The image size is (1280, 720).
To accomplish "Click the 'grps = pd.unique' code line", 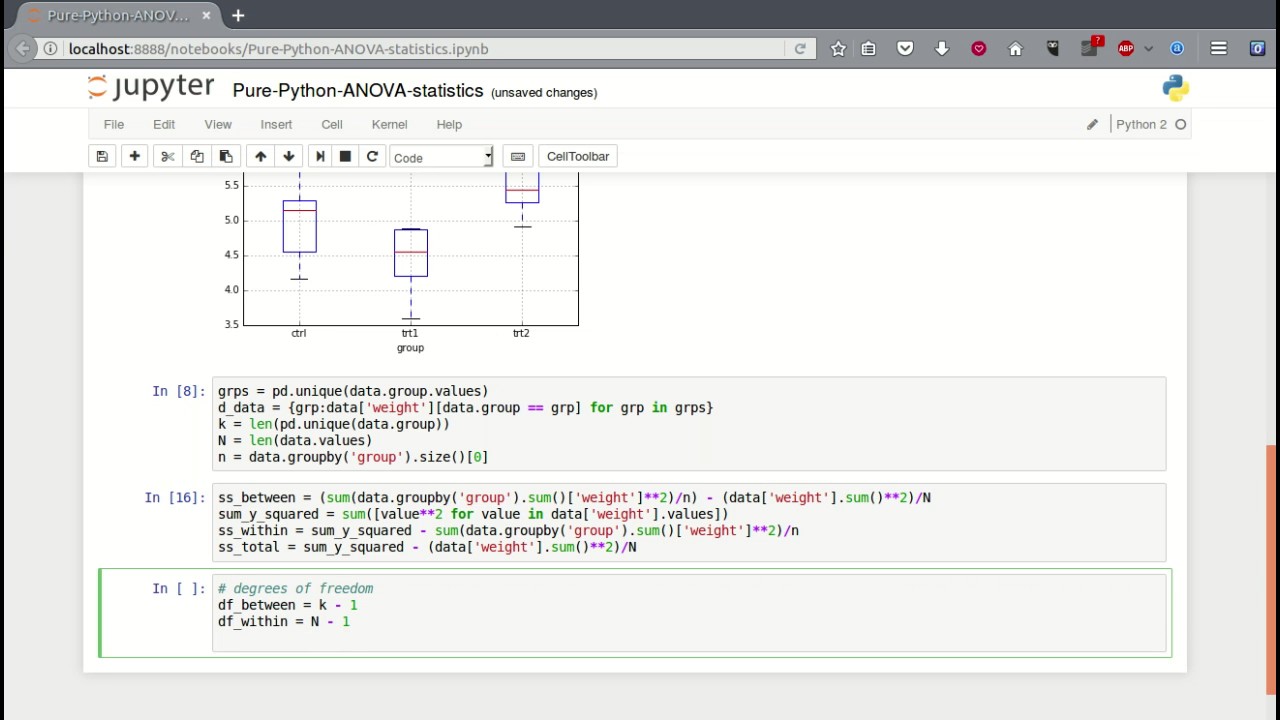I will point(353,391).
